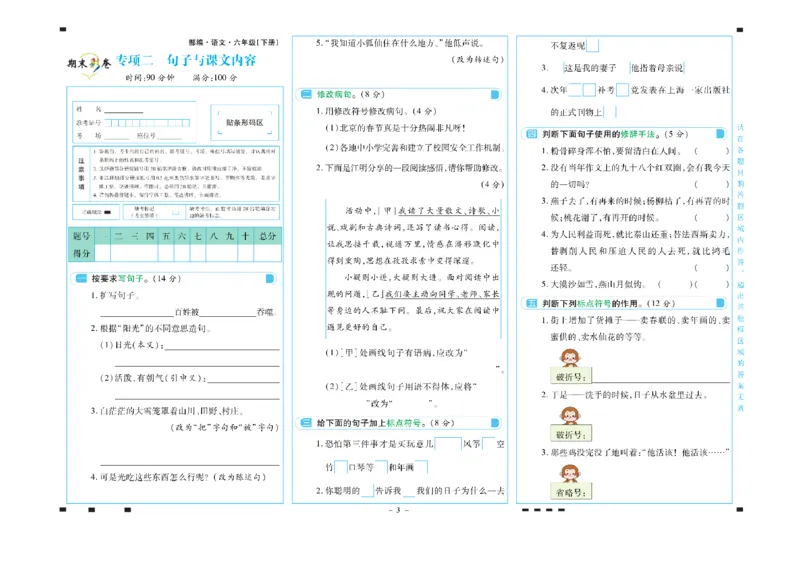The width and height of the screenshot is (800, 566).
Task: Click the monkey icon under question 街上增加了货摊子
Action: 569,357
